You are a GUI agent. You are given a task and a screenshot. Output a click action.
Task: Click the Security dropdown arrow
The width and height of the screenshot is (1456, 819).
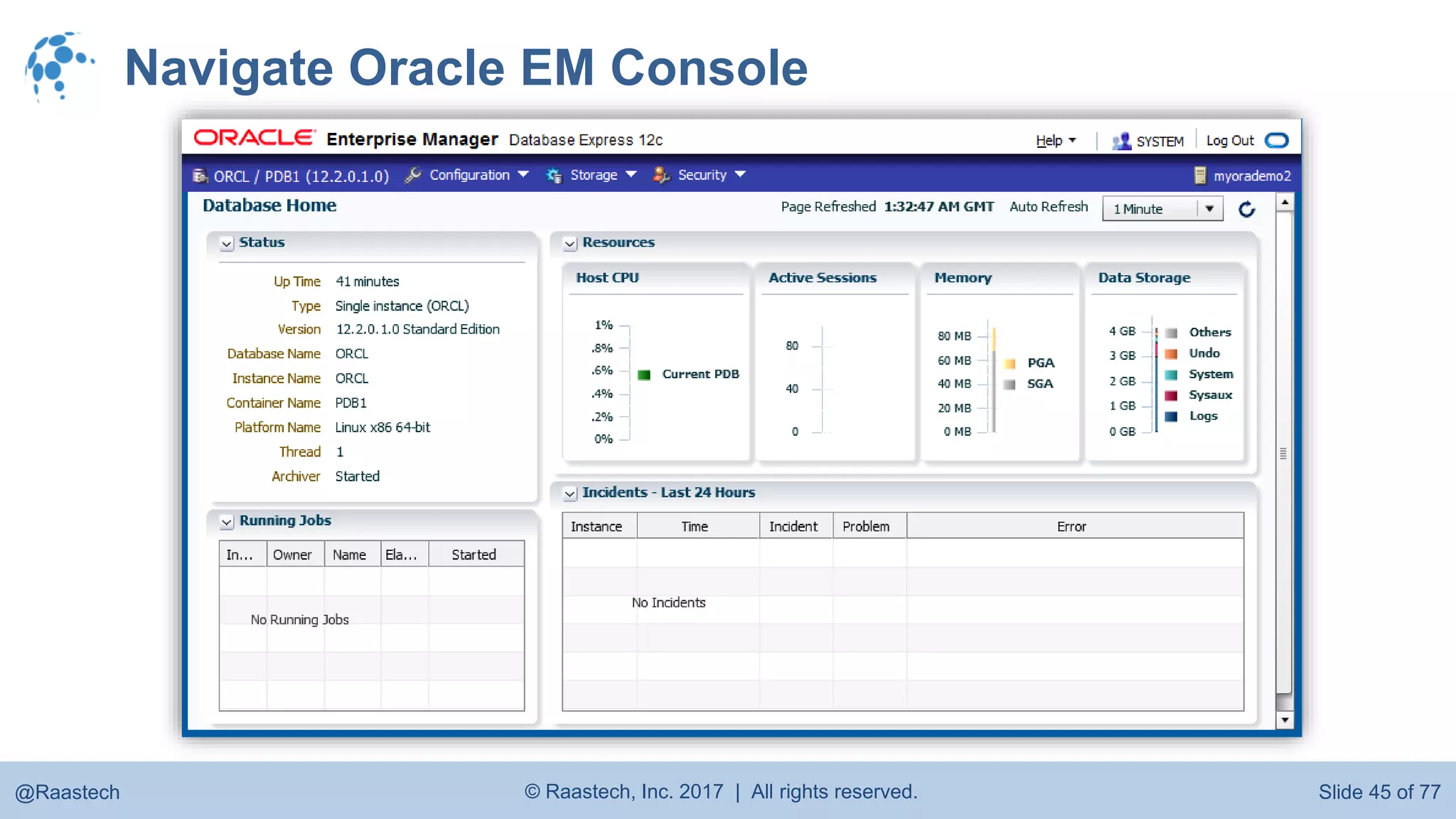pyautogui.click(x=740, y=174)
